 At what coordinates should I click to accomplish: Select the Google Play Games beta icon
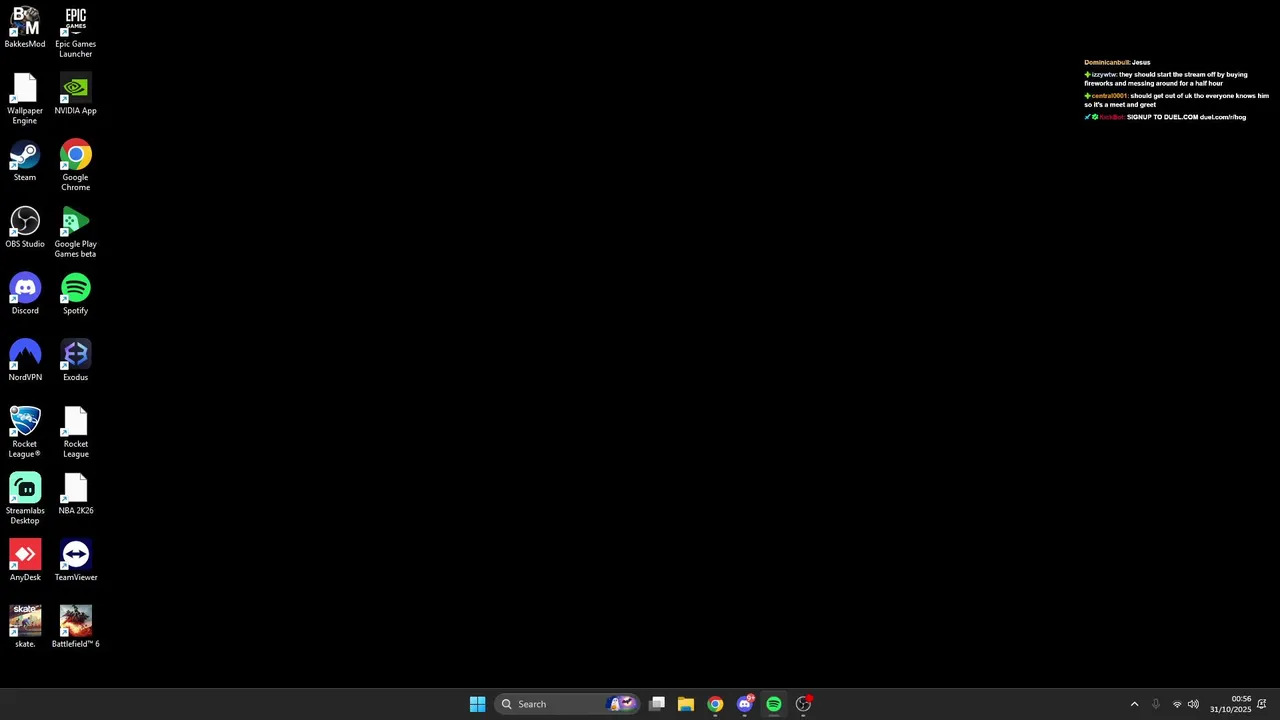click(75, 232)
